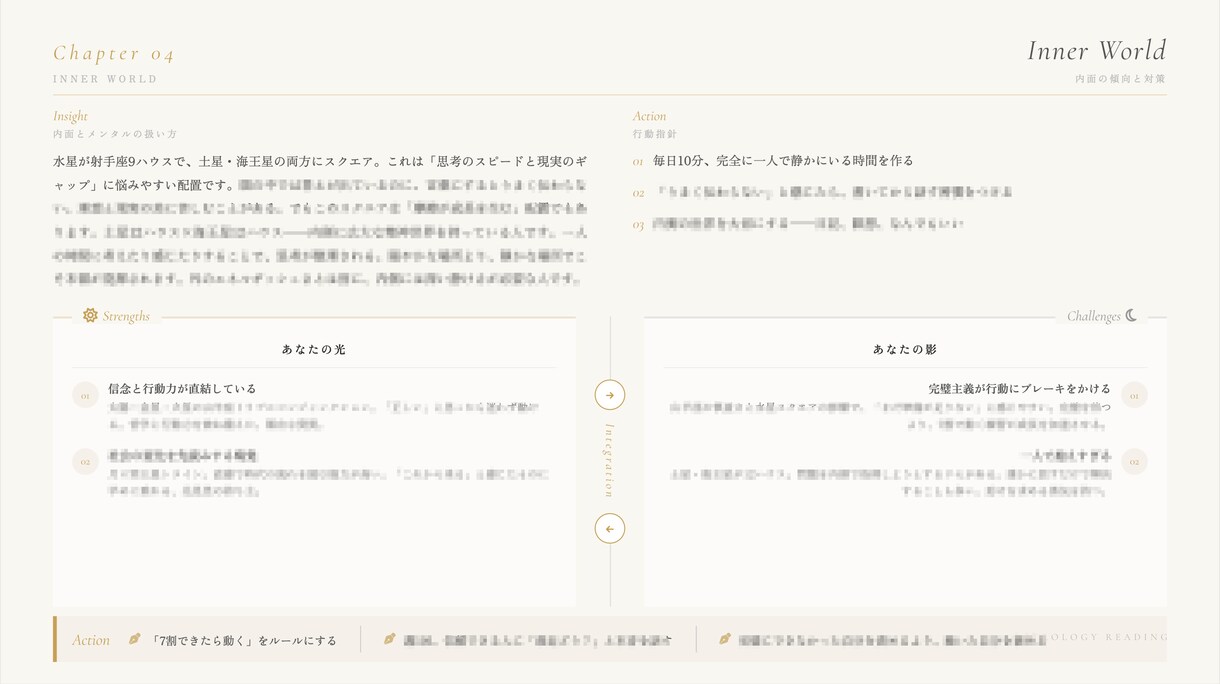Click the 完璧主義が行動にブレーキをかける item title
Image resolution: width=1220 pixels, height=684 pixels.
point(1019,389)
